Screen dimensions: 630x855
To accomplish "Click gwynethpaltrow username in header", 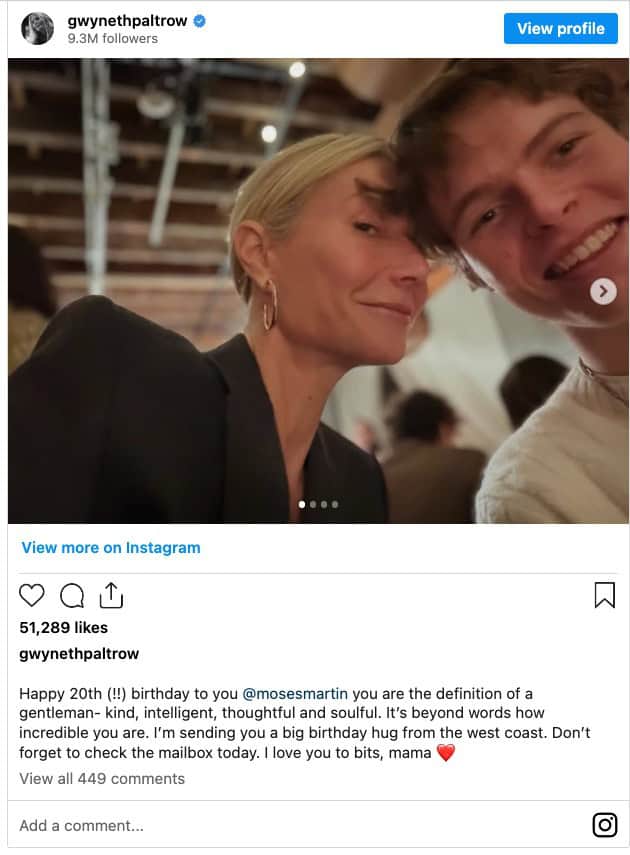I will point(128,20).
